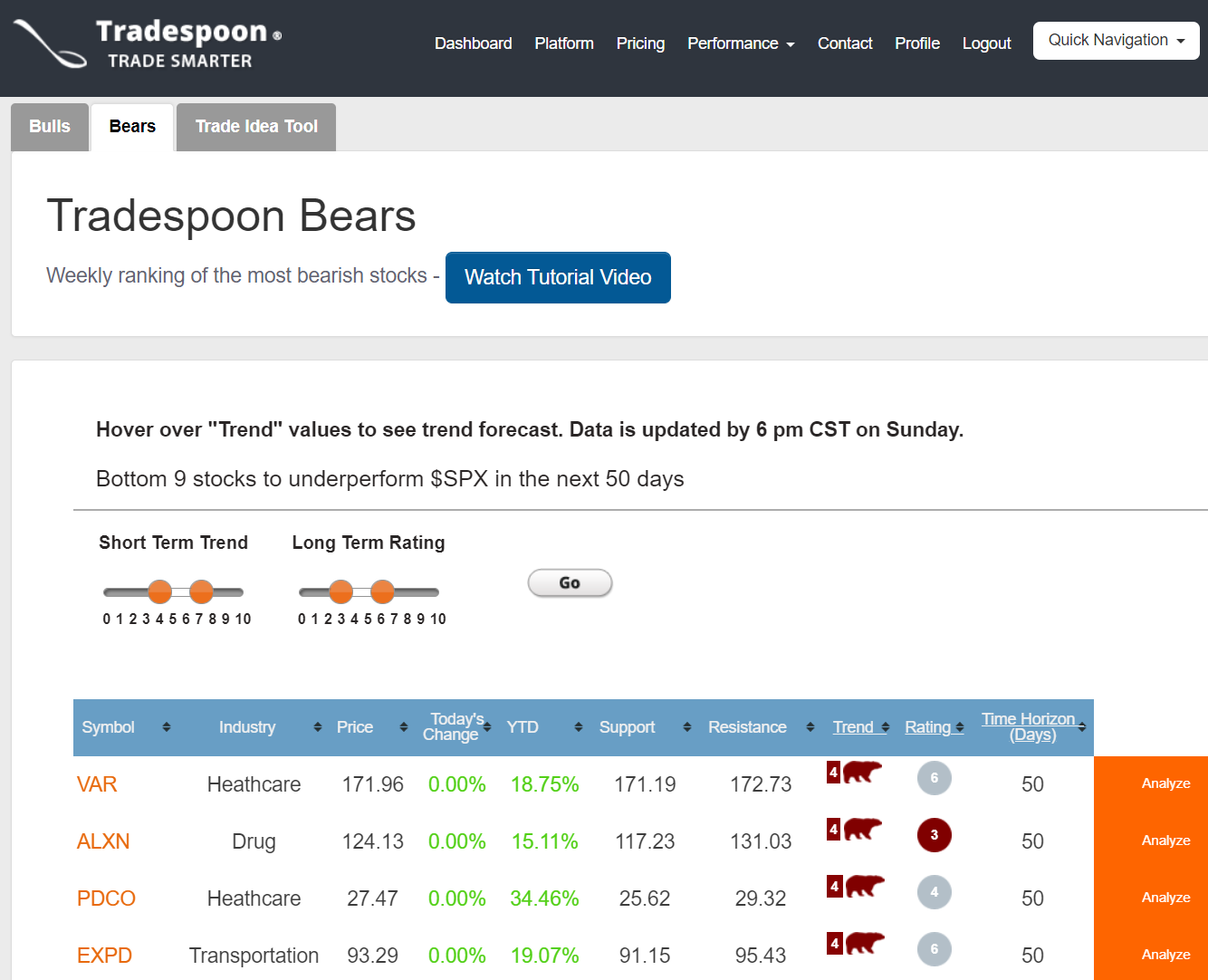This screenshot has height=980, width=1208.
Task: Open the EXPD symbol link
Action: click(x=104, y=956)
